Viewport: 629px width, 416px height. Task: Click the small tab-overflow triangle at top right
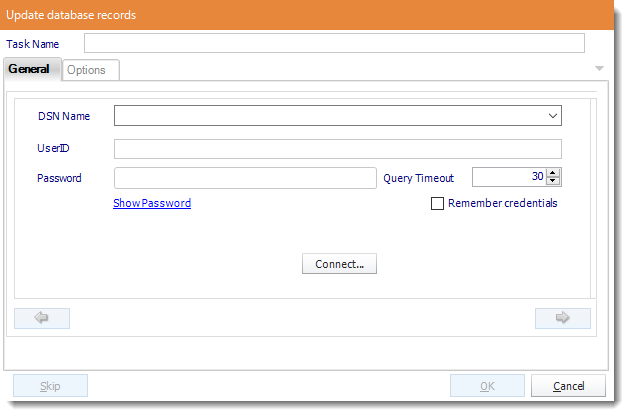click(x=599, y=69)
